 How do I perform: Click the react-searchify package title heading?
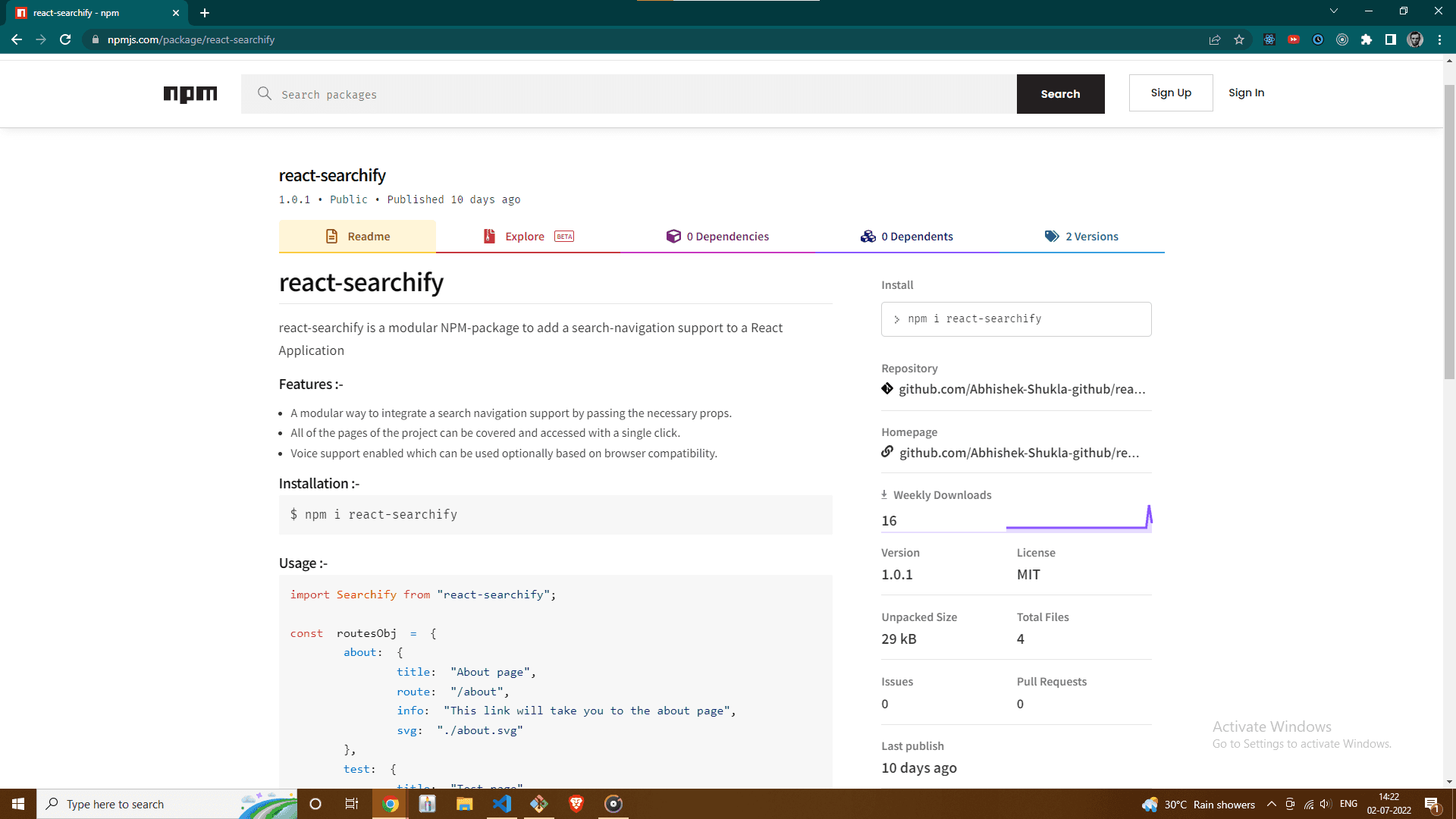(x=332, y=175)
